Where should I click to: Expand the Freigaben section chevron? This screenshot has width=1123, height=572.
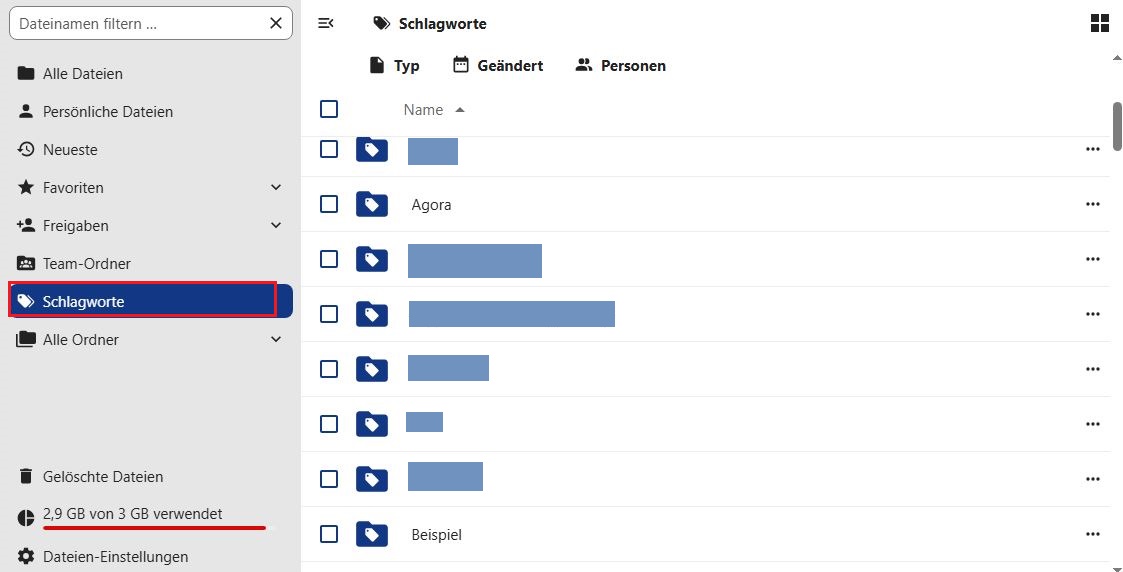coord(277,226)
